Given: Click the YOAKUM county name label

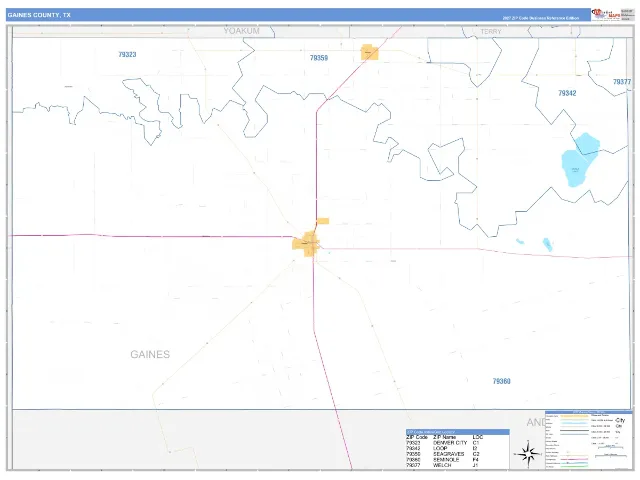Looking at the screenshot, I should [241, 31].
